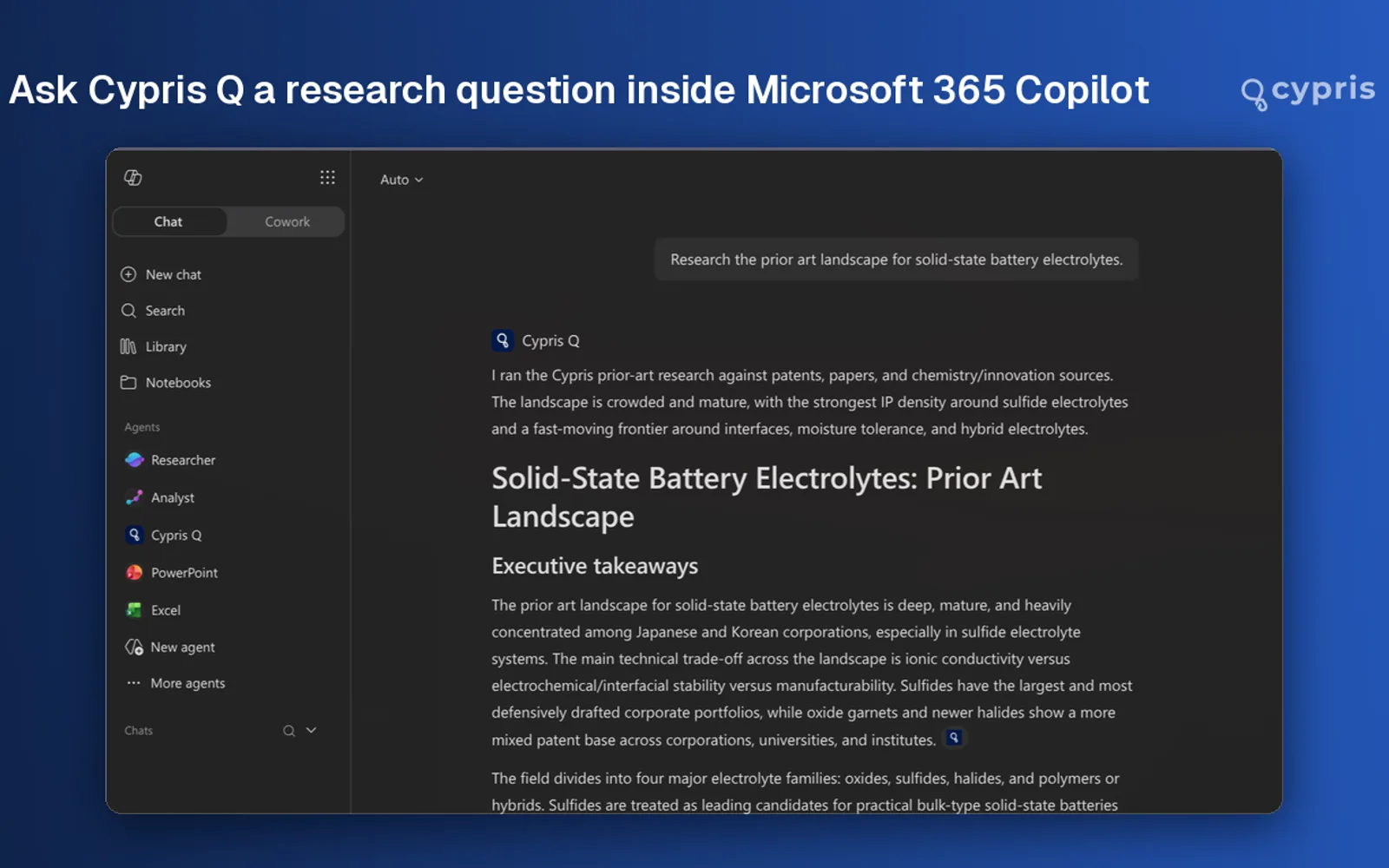Viewport: 1389px width, 868px height.
Task: Click the PowerPoint agent icon
Action: [x=135, y=573]
